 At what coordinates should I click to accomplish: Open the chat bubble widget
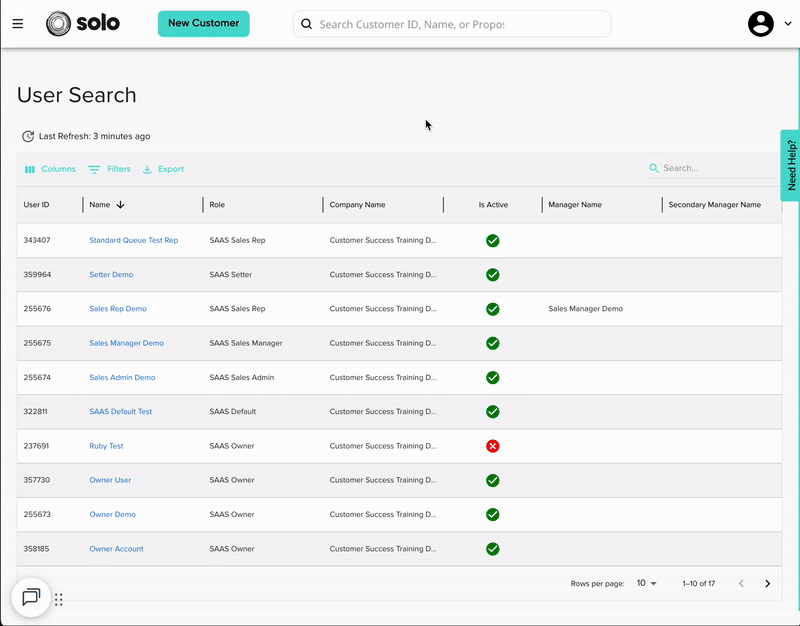tap(31, 597)
